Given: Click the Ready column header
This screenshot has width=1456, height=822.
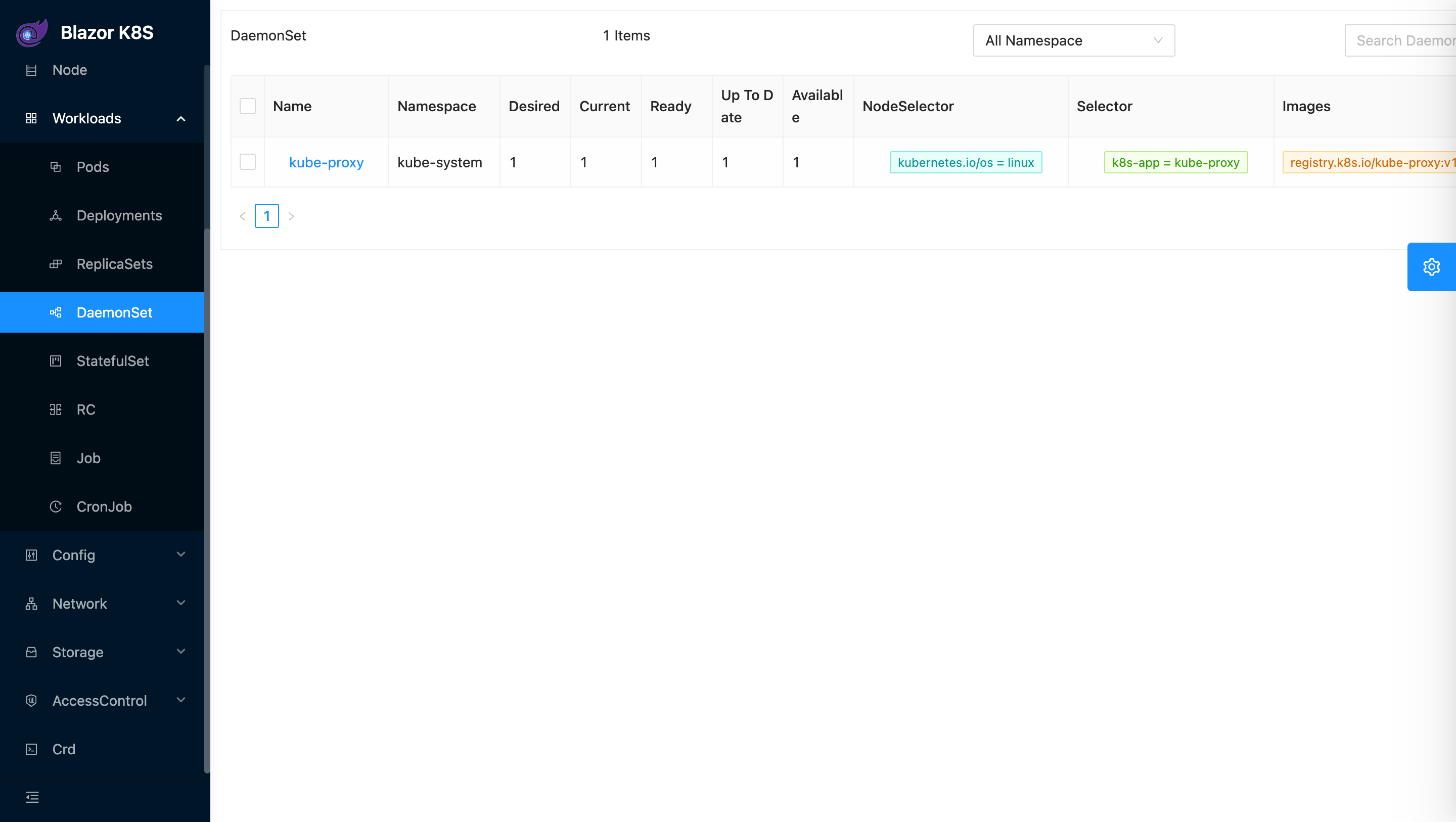Looking at the screenshot, I should click(676, 106).
